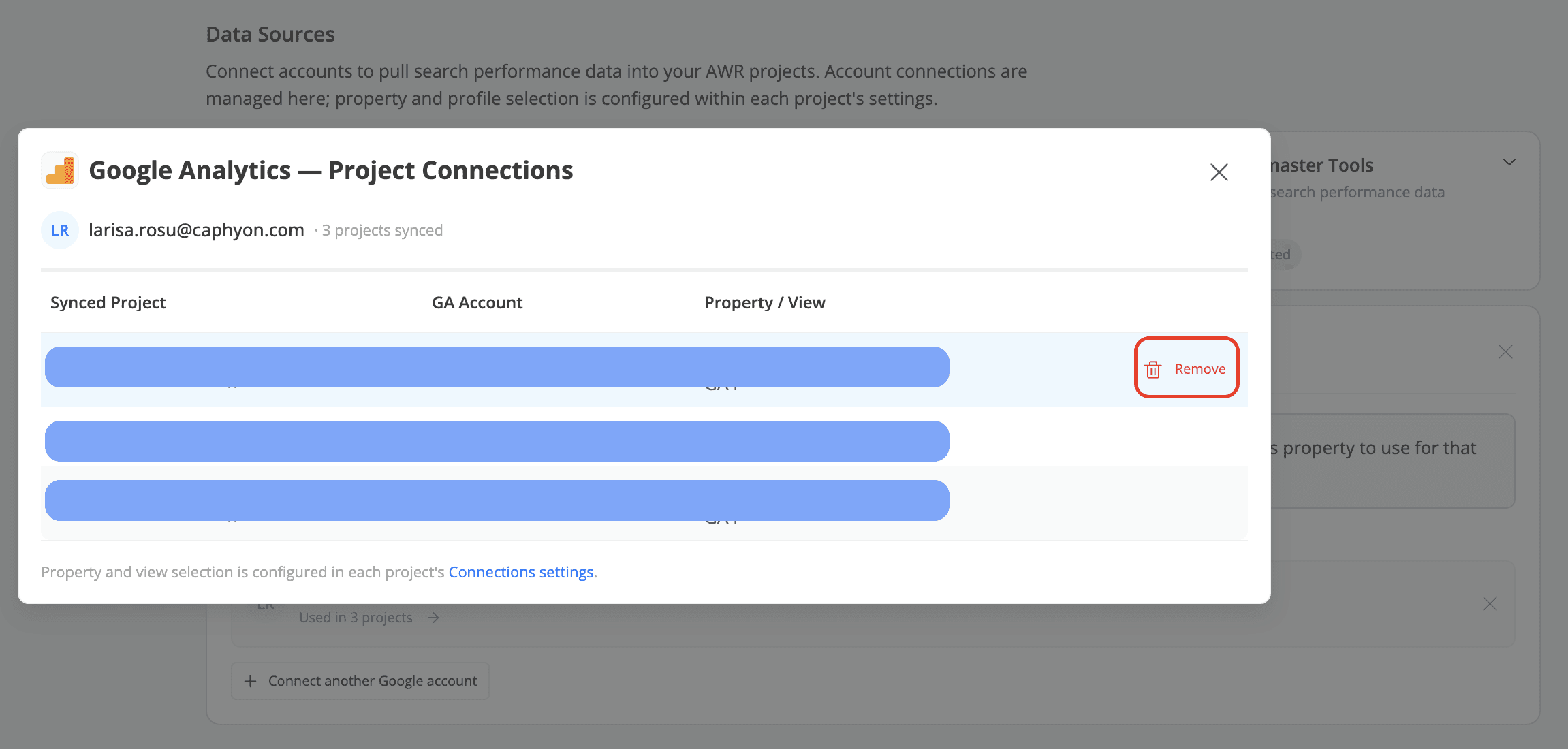Click the GA Account column header
Viewport: 1568px width, 749px height.
(x=477, y=303)
